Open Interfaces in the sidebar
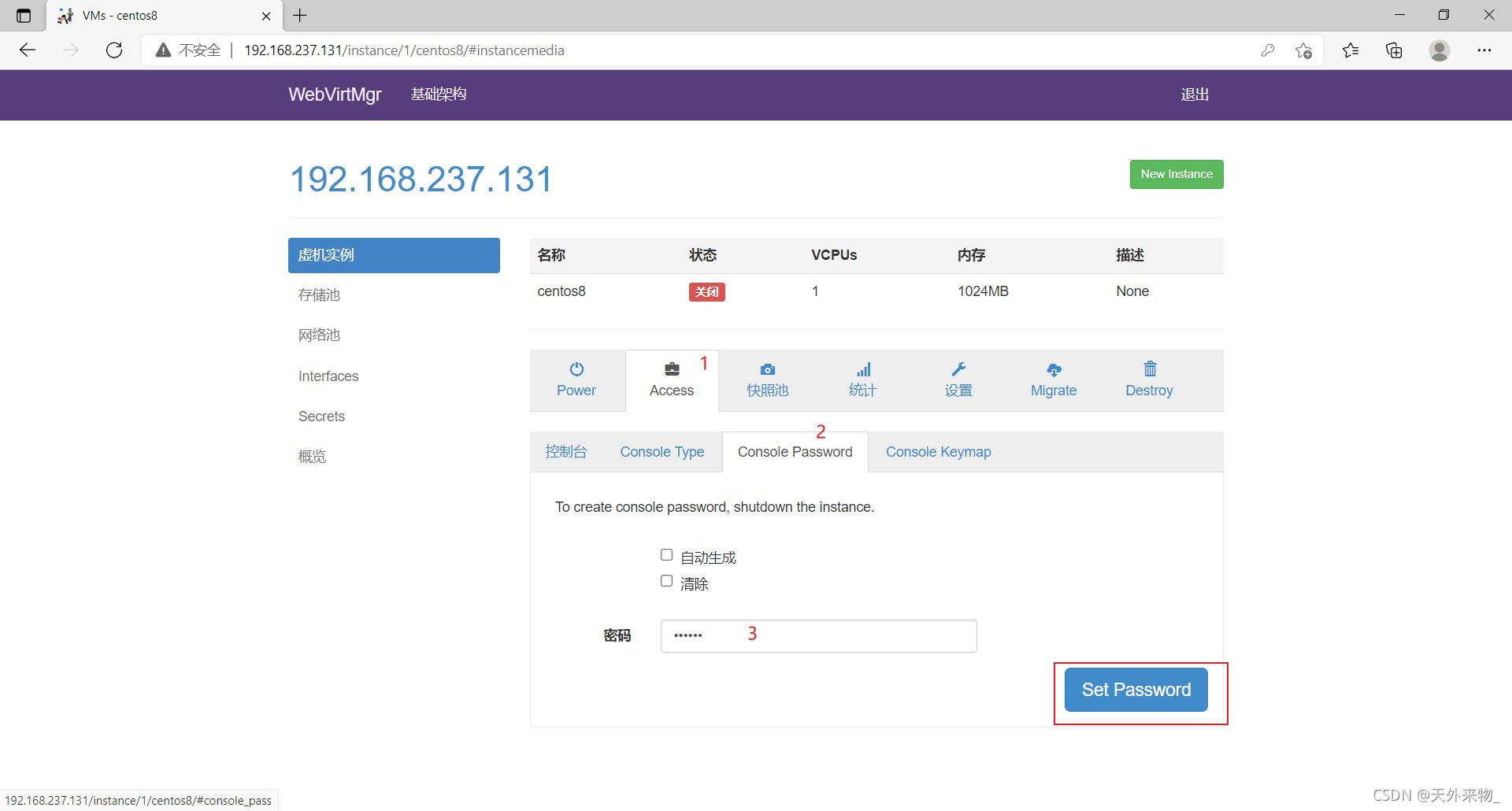 [328, 376]
